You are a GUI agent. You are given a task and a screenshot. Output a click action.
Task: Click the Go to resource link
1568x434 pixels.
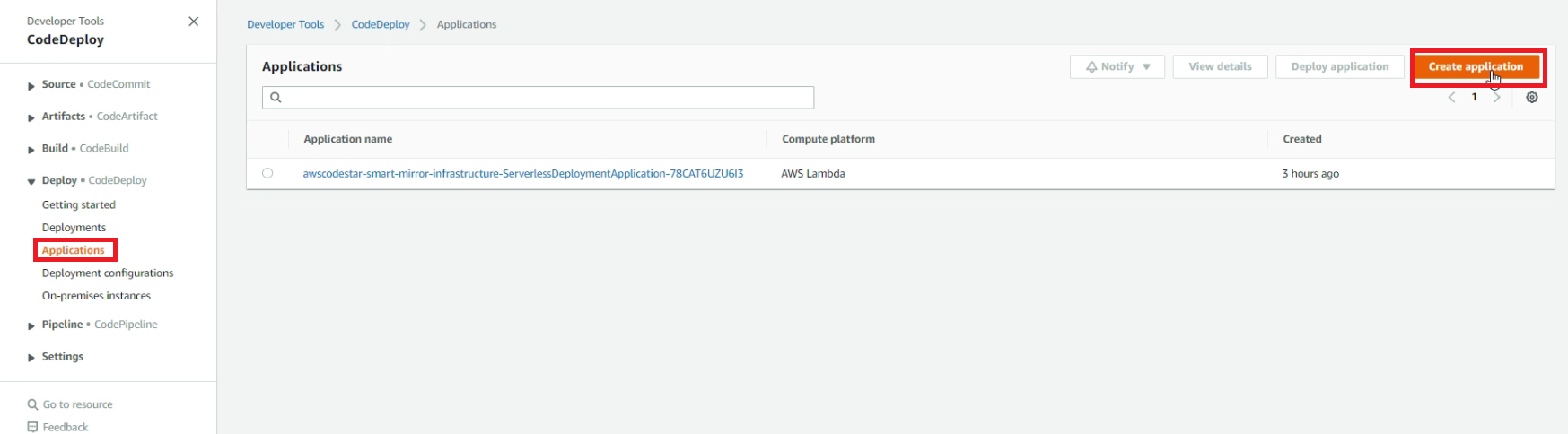point(78,404)
